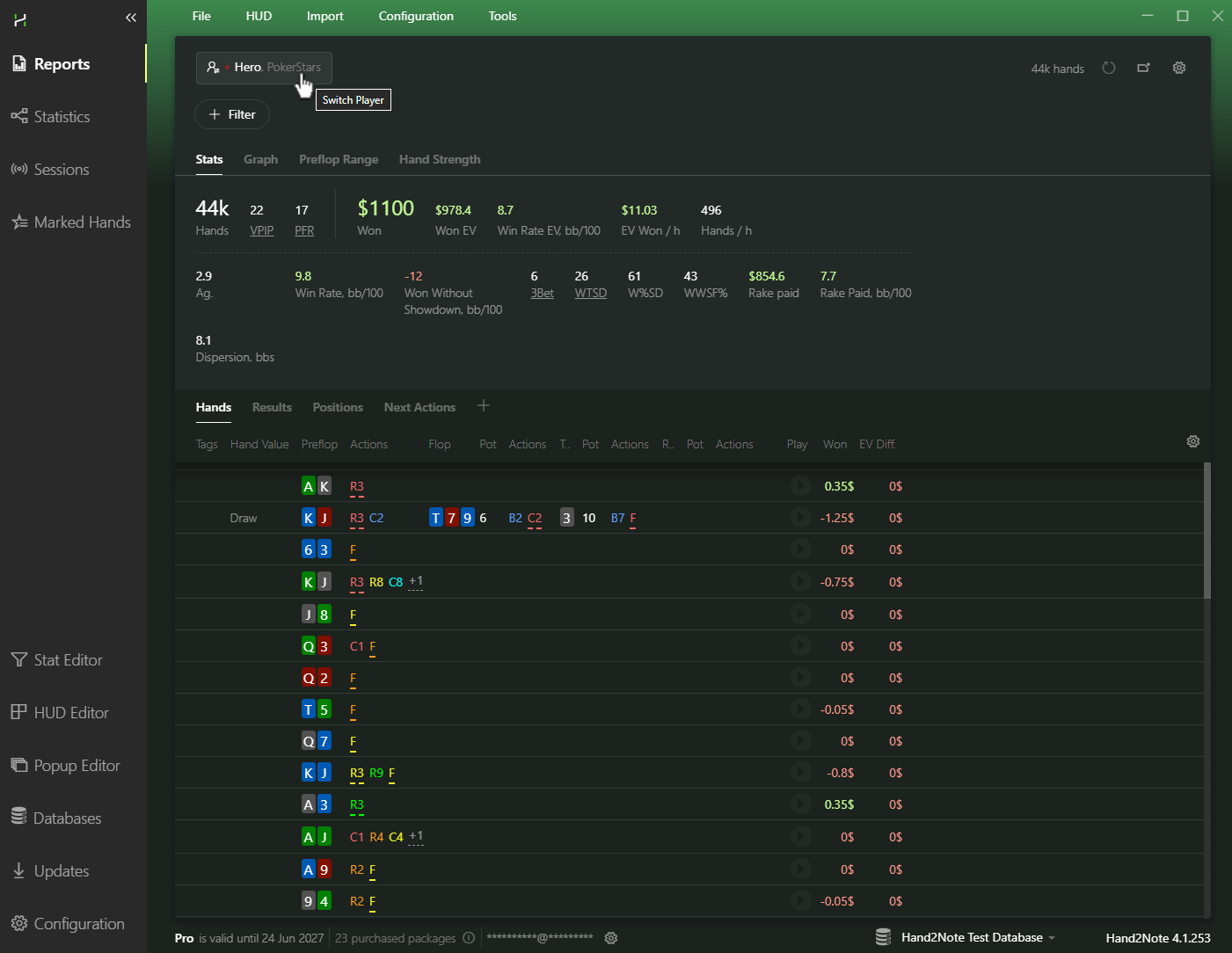
Task: Open account settings gear in status bar
Action: coord(611,938)
